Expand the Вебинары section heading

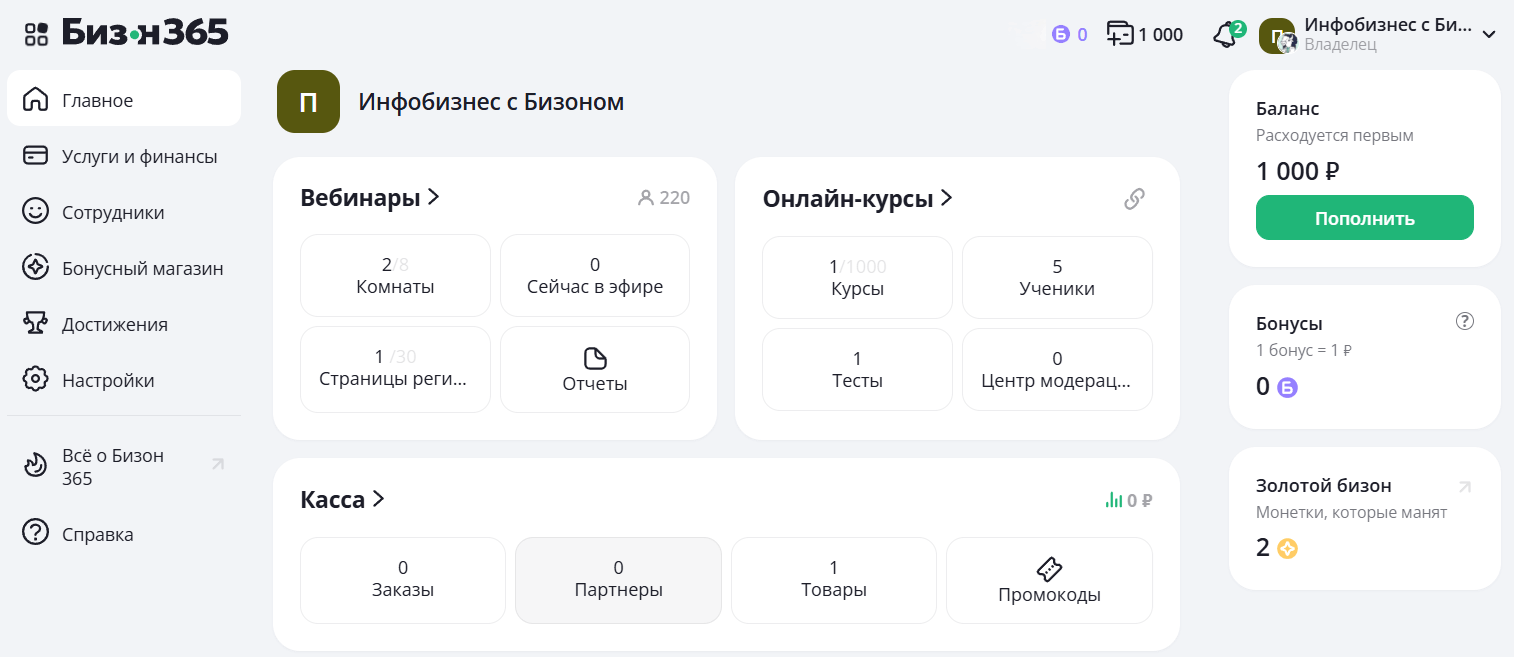370,198
